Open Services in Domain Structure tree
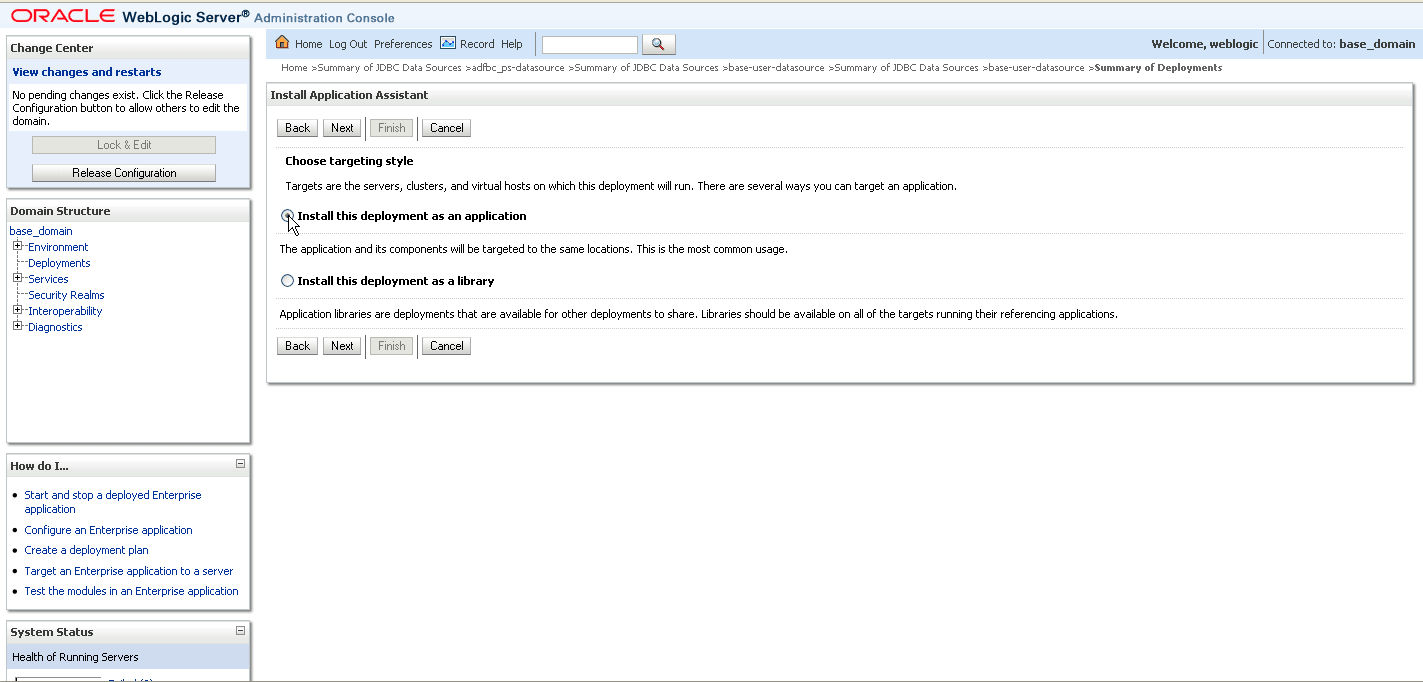Viewport: 1423px width, 682px height. coord(48,279)
